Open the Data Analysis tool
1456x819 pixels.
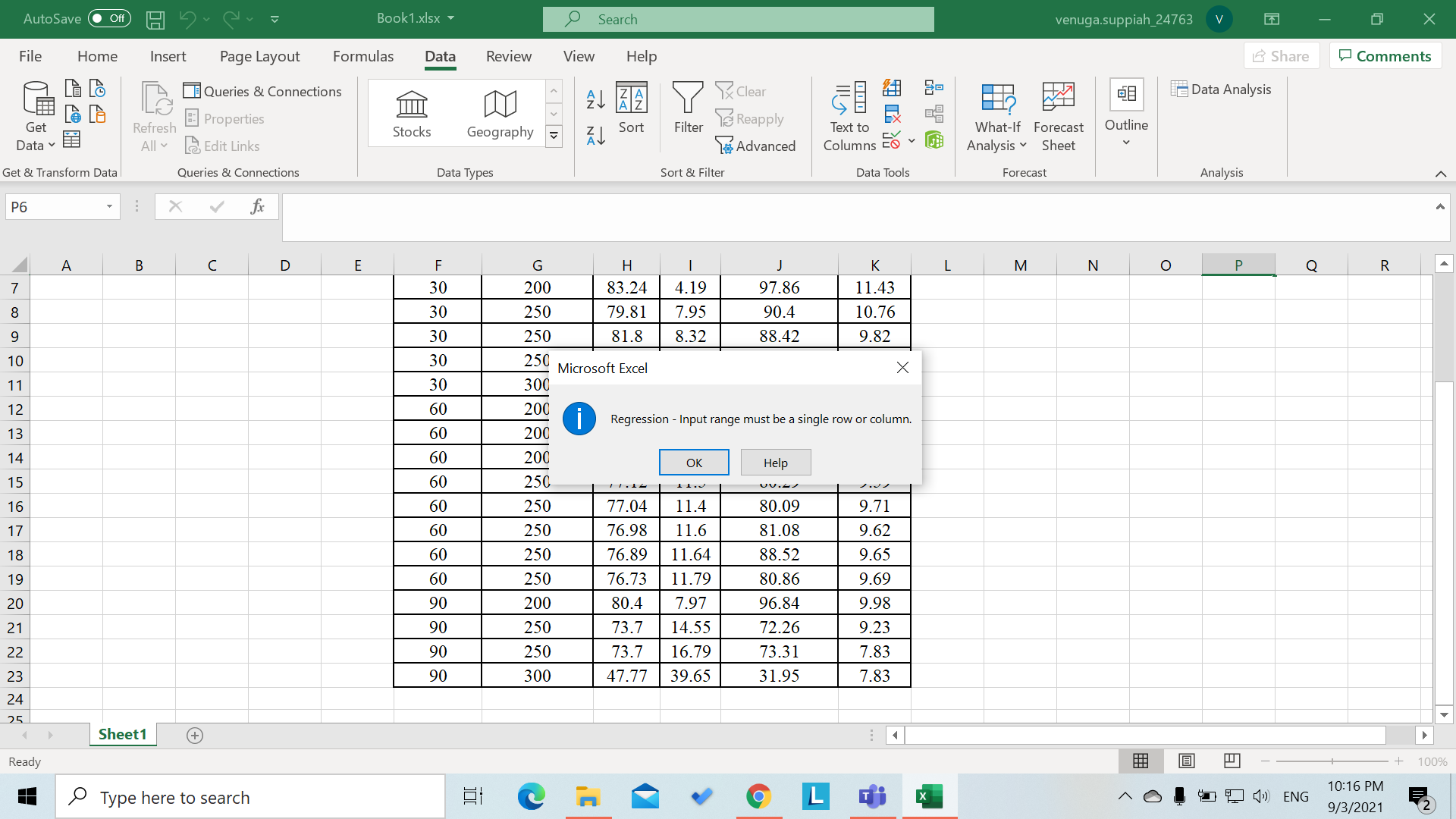(1221, 89)
